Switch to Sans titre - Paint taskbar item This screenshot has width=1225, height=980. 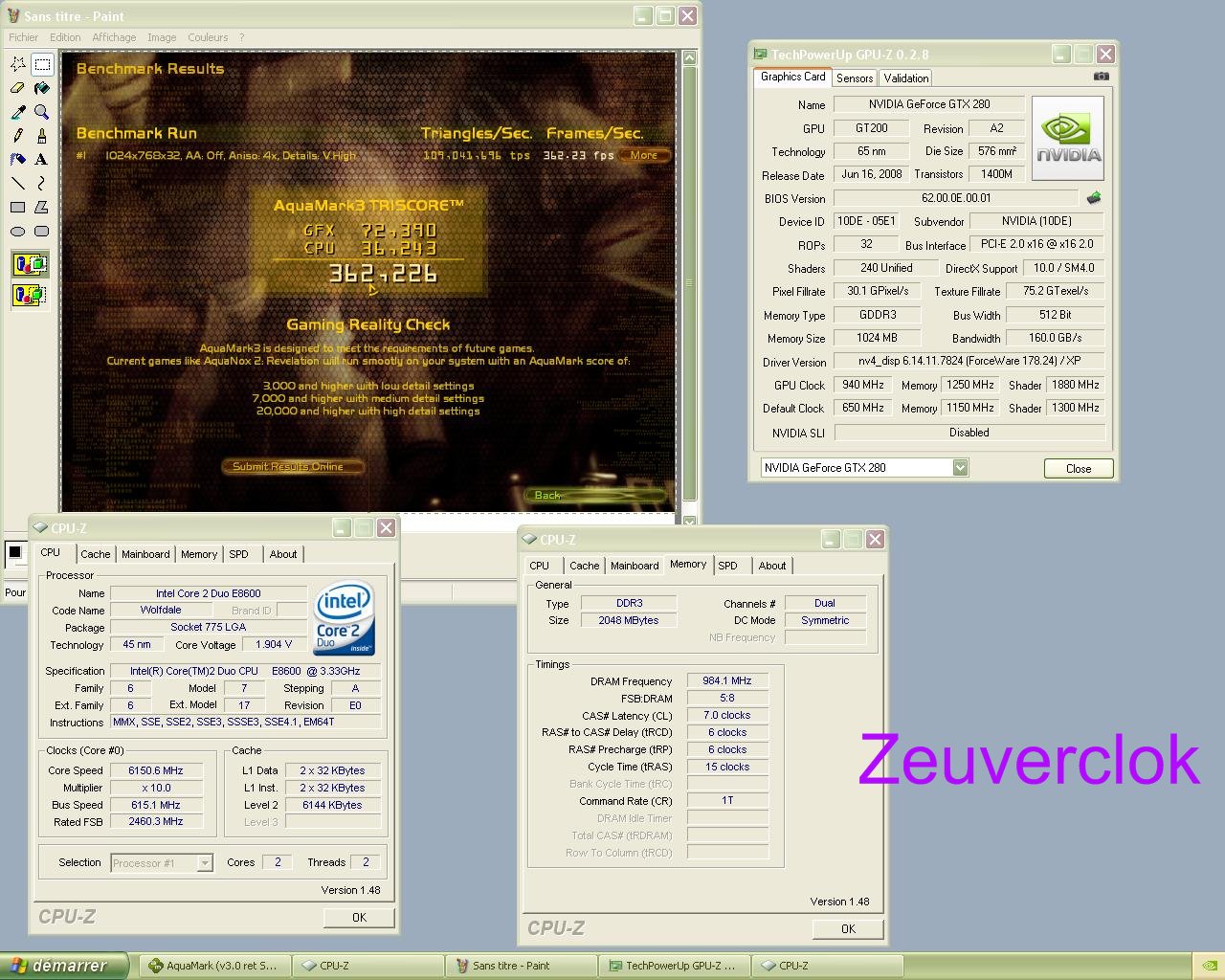(x=521, y=966)
